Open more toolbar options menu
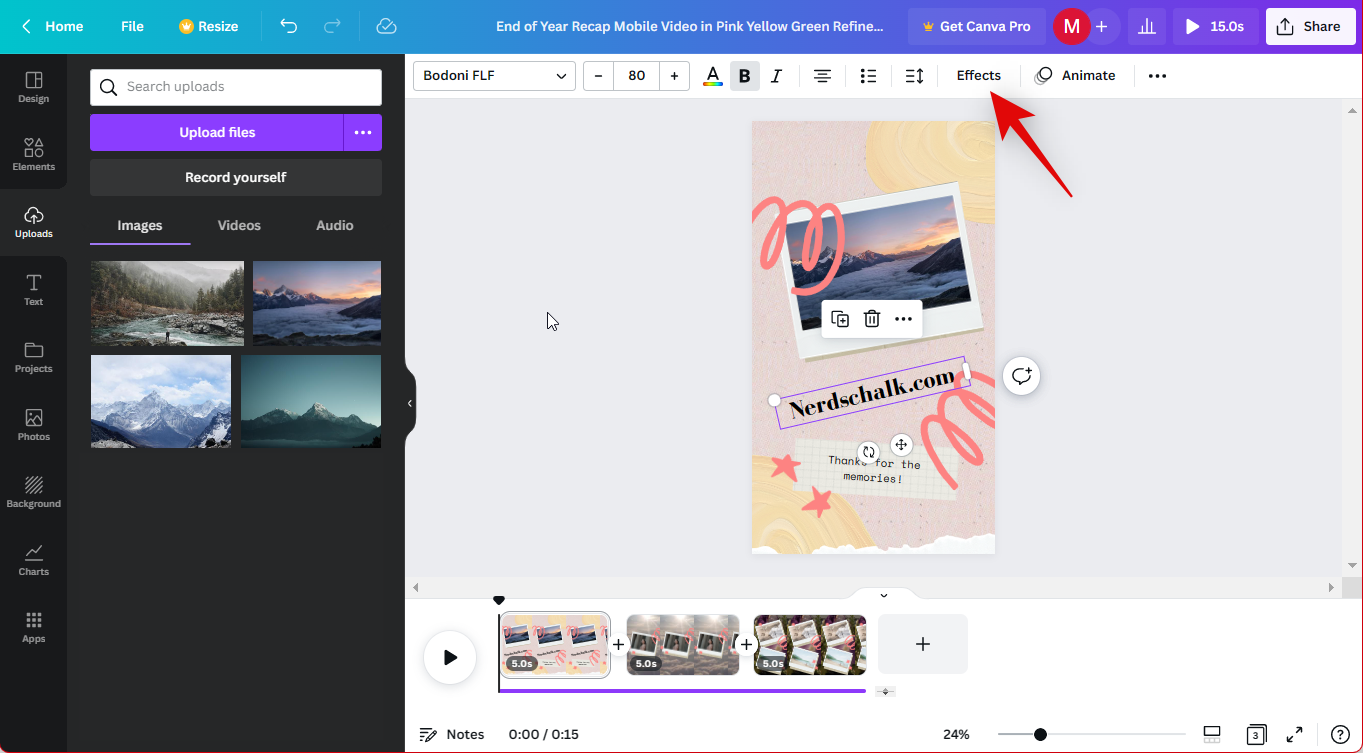 click(1157, 76)
